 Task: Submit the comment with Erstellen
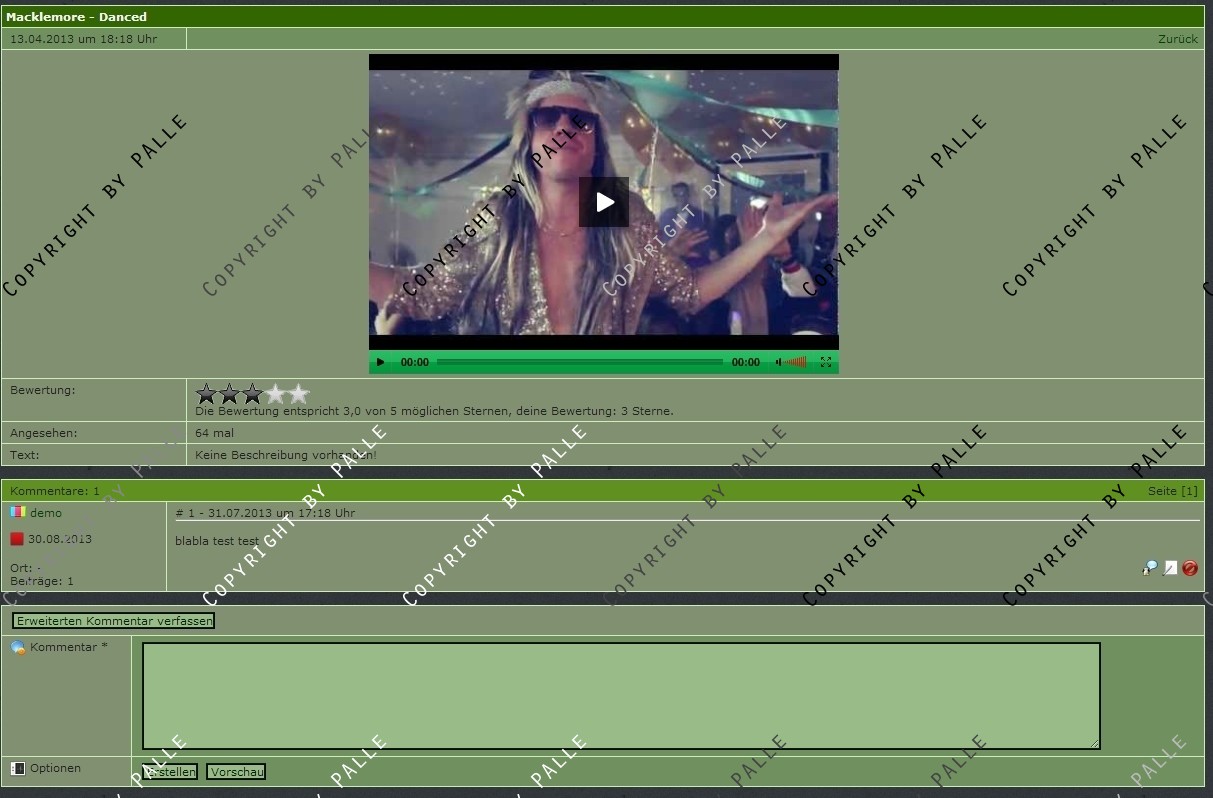pos(170,772)
